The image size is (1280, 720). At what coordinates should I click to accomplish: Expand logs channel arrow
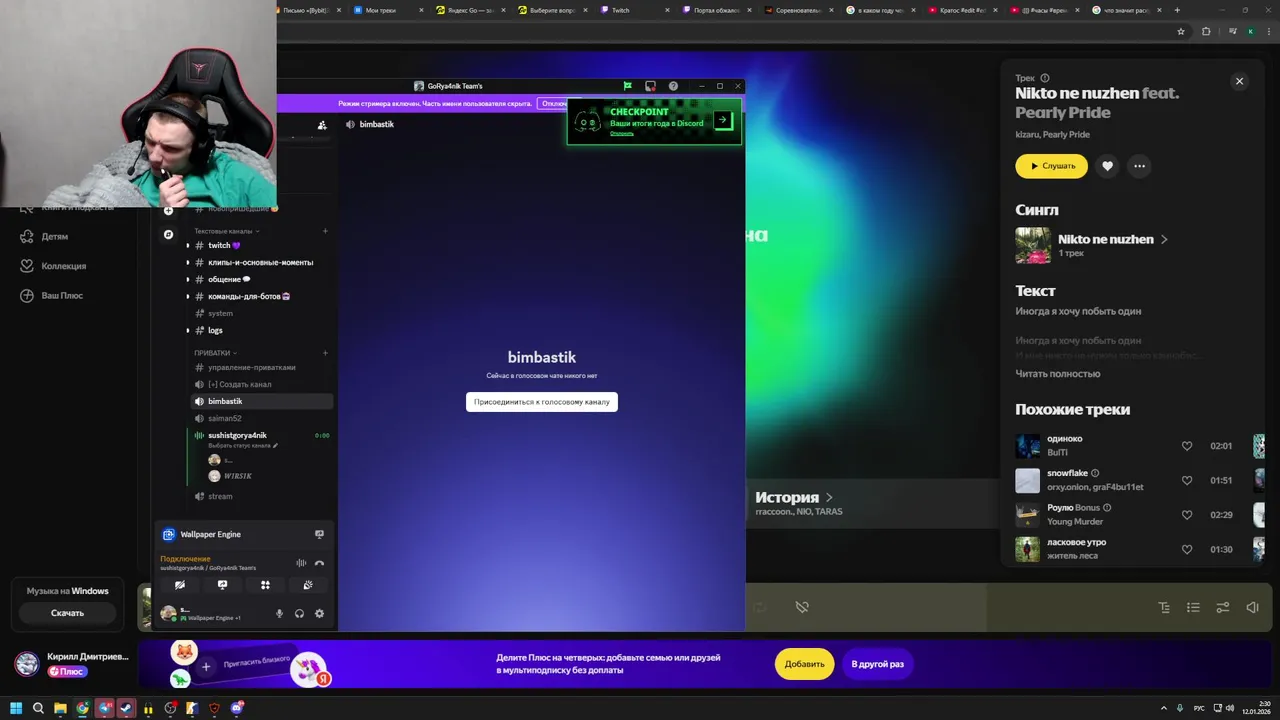click(188, 330)
